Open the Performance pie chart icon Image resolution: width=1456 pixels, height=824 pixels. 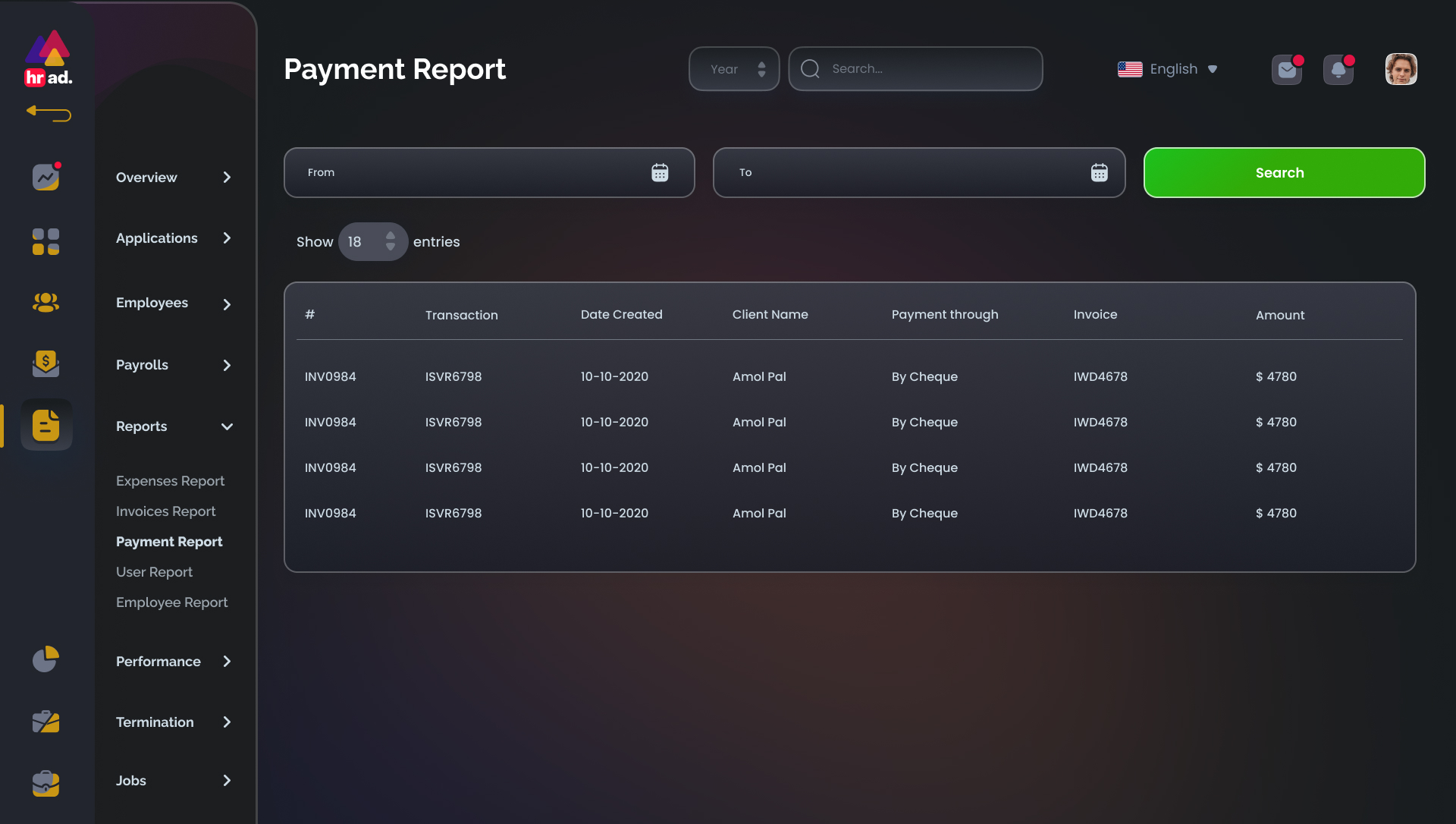pyautogui.click(x=45, y=659)
